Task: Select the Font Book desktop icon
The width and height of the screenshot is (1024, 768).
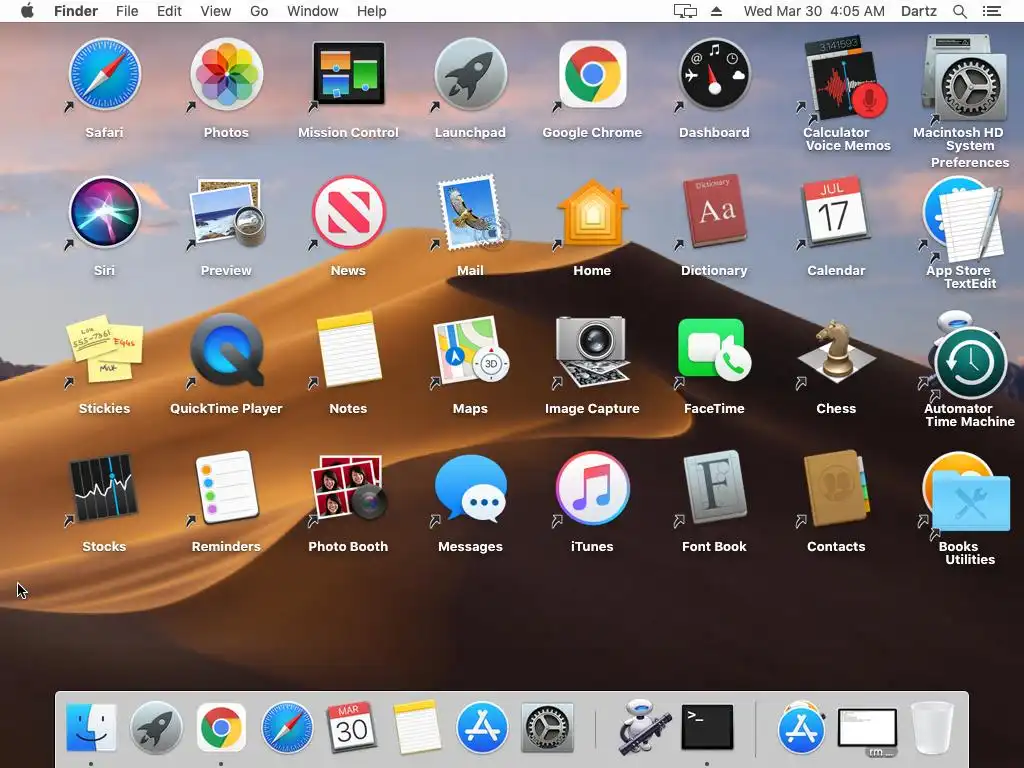Action: pyautogui.click(x=714, y=488)
